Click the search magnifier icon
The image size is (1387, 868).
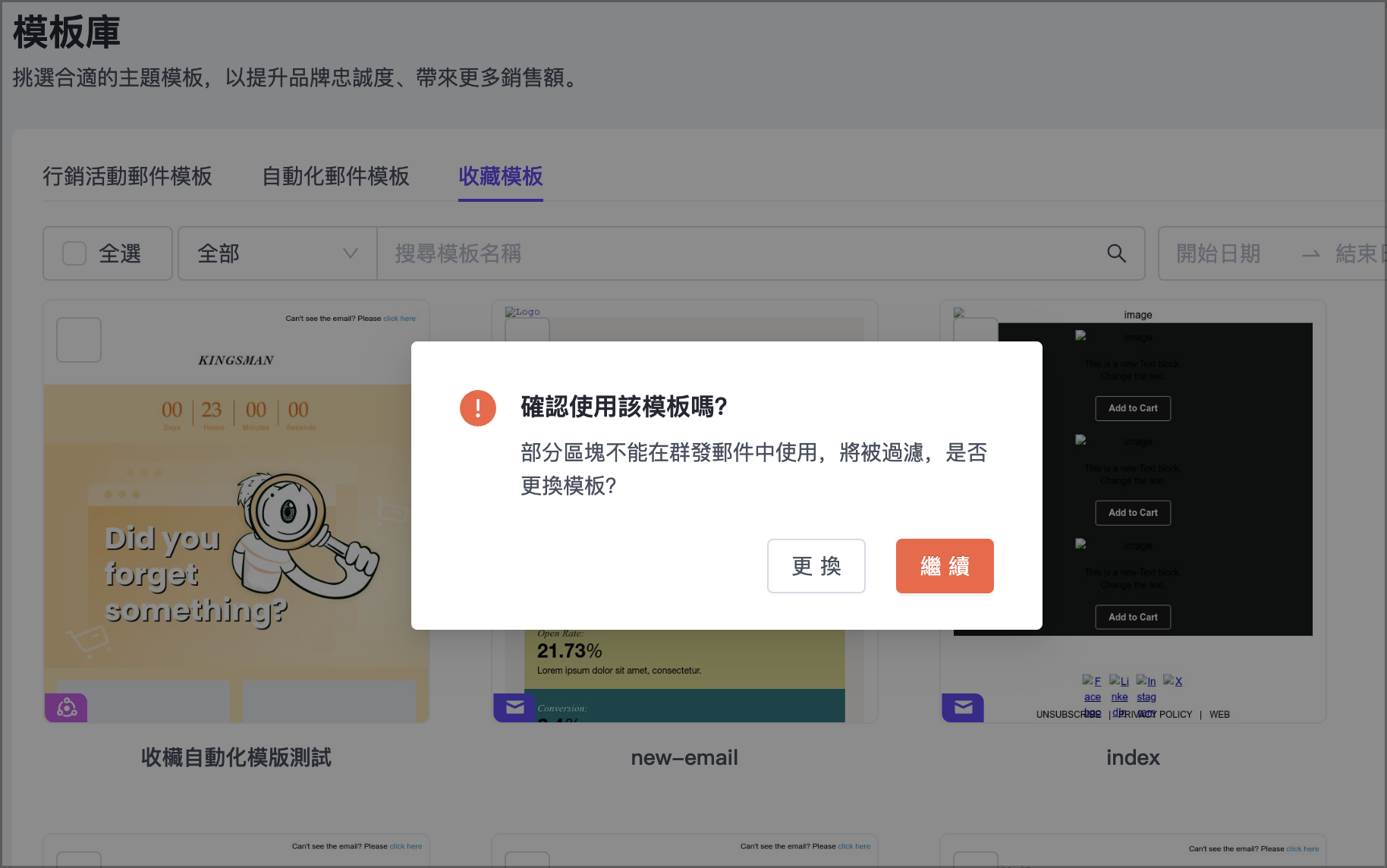1116,253
